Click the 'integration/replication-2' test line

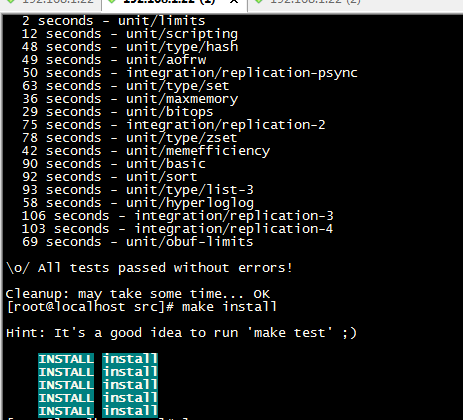coord(174,125)
